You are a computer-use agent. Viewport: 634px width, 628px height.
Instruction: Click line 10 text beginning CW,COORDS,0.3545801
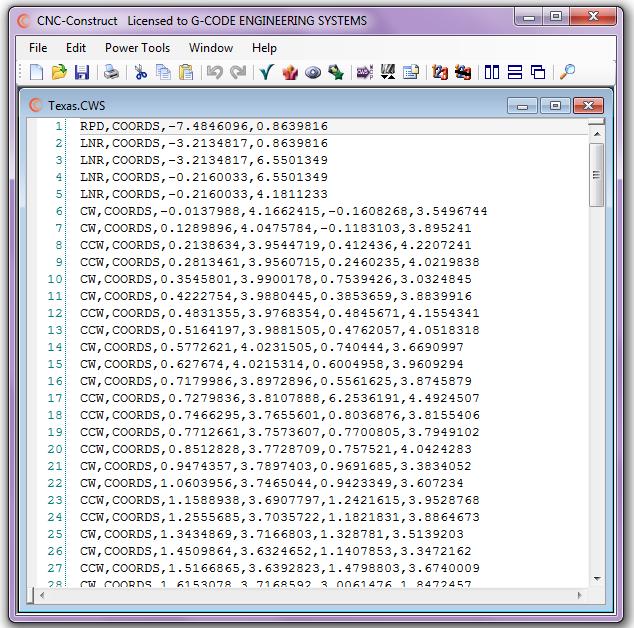275,279
